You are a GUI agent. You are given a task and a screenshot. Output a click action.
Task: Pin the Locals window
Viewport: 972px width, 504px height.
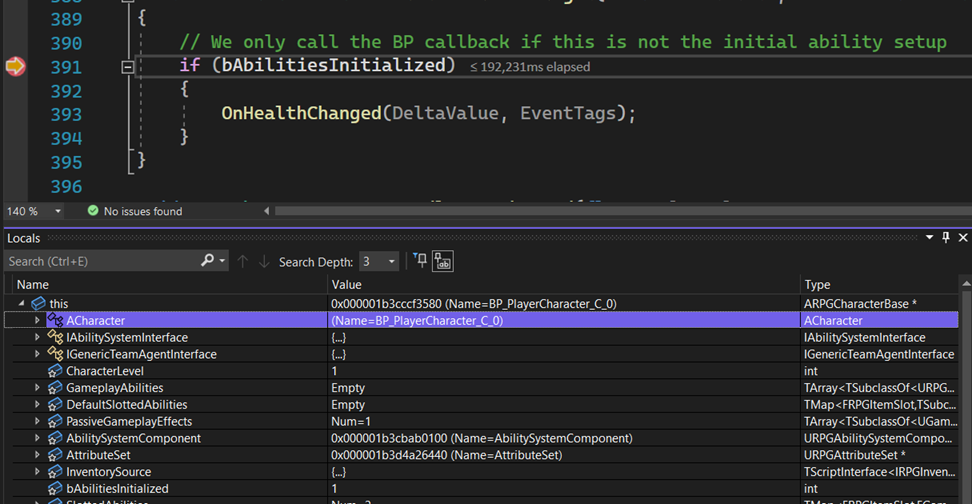click(x=946, y=237)
